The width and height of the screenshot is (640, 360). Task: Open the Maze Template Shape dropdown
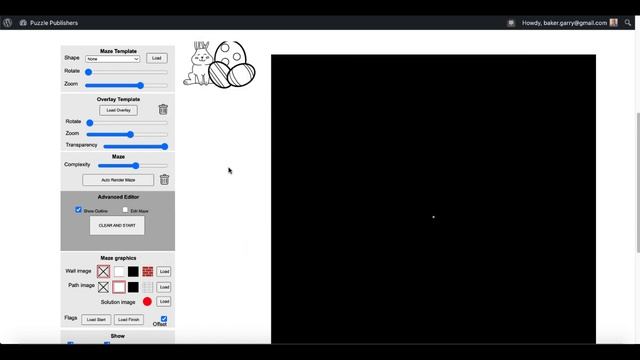coord(113,59)
